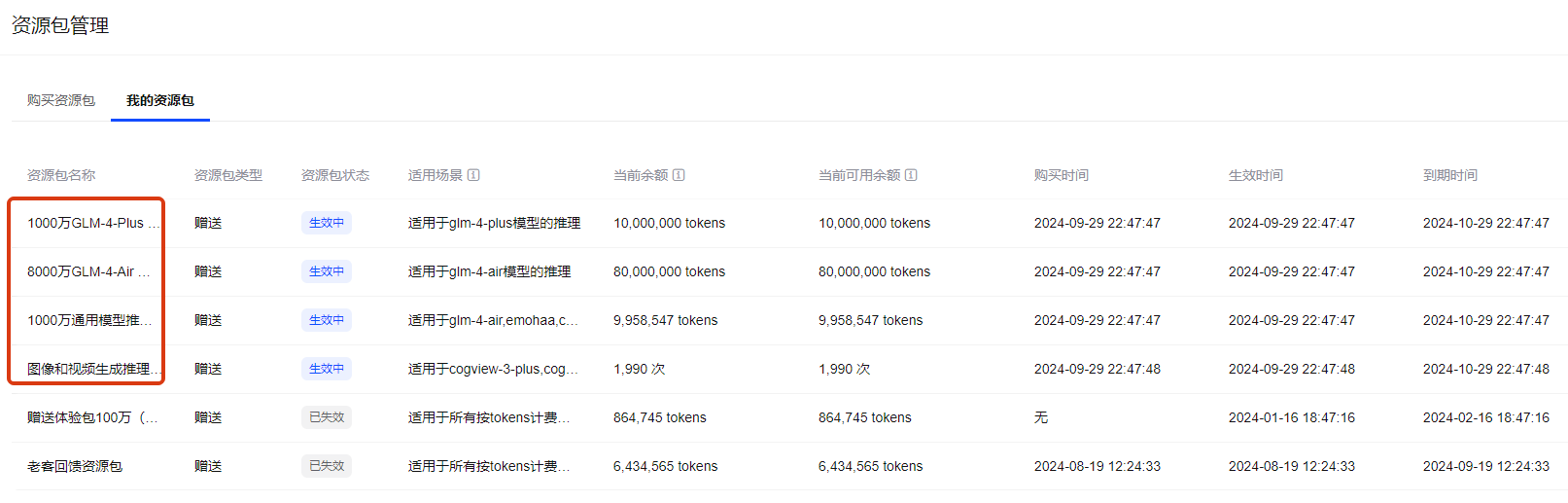Image resolution: width=1568 pixels, height=503 pixels.
Task: Click 当前余额 cell 1,990 次
Action: point(639,369)
